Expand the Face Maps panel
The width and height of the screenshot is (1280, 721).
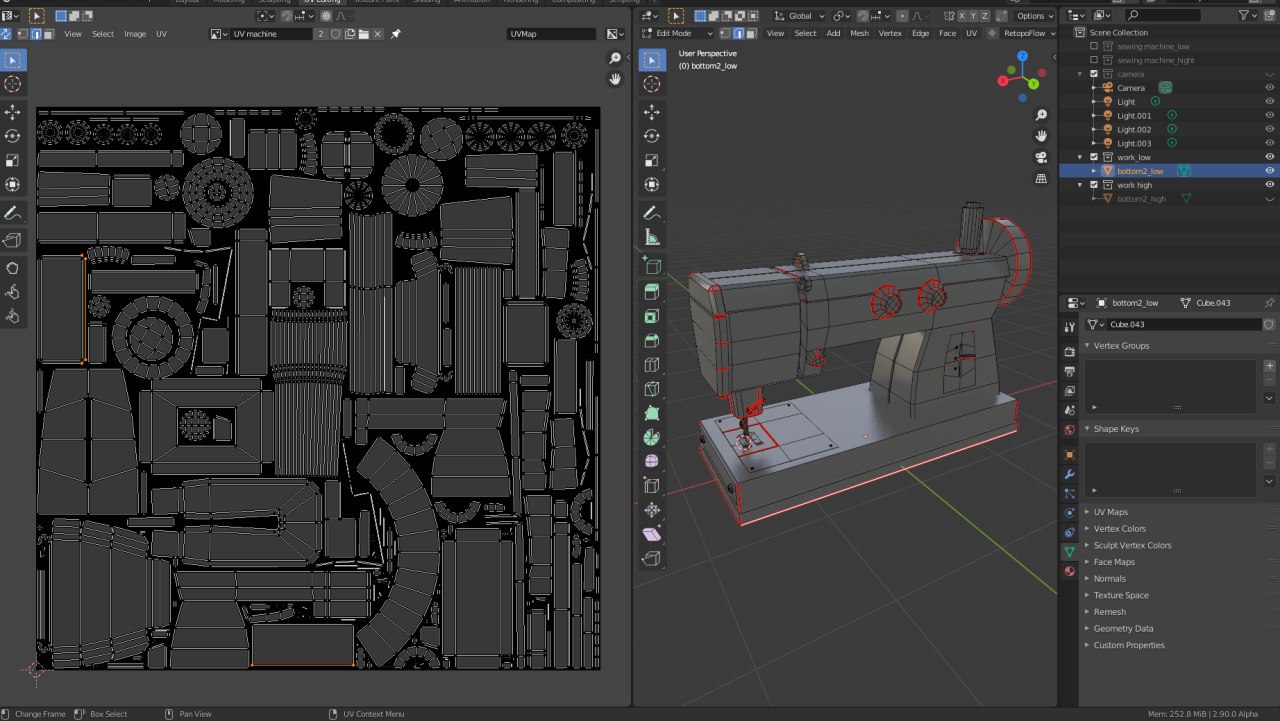pyautogui.click(x=1113, y=562)
